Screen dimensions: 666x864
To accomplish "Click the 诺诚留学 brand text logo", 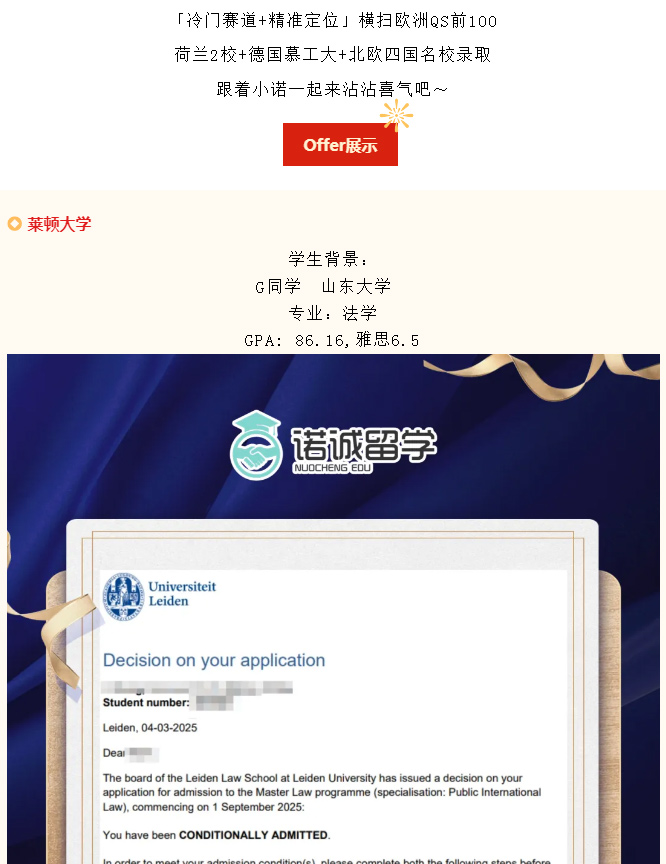I will coord(364,444).
